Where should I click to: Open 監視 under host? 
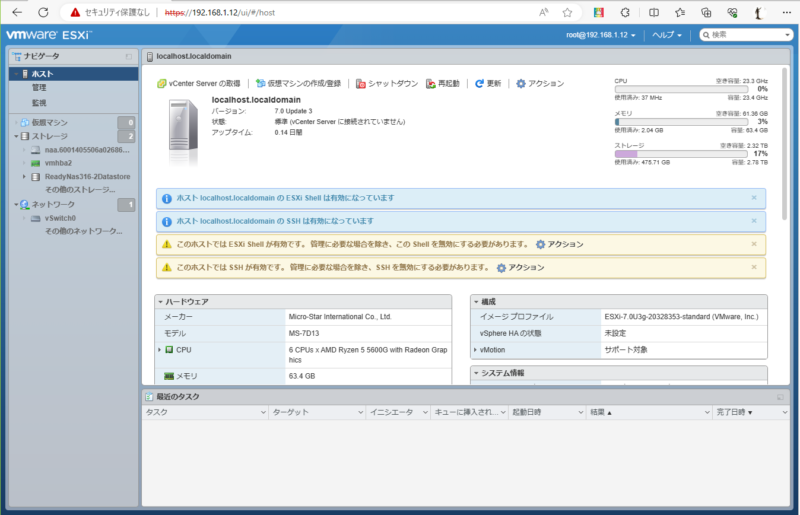pyautogui.click(x=39, y=103)
